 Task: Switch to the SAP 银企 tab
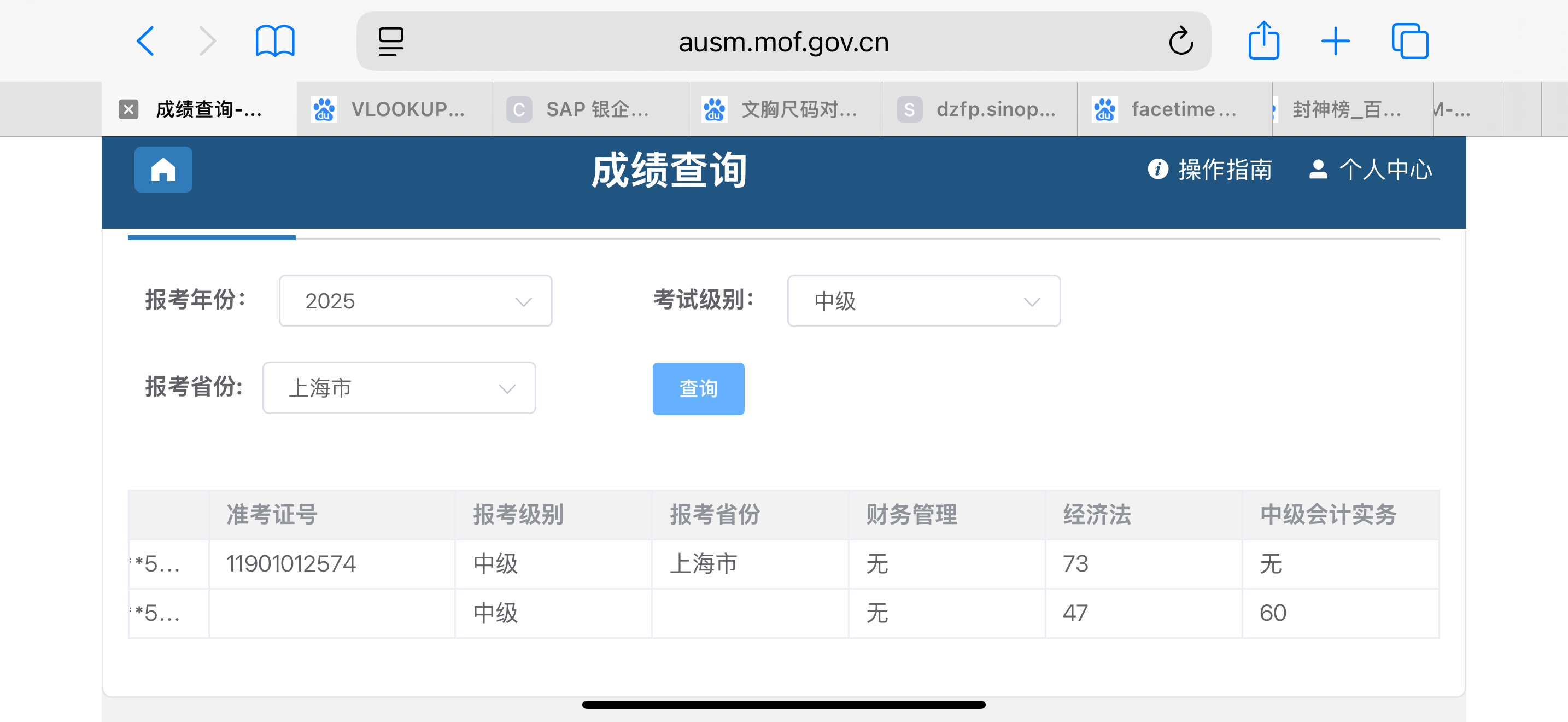coord(589,109)
